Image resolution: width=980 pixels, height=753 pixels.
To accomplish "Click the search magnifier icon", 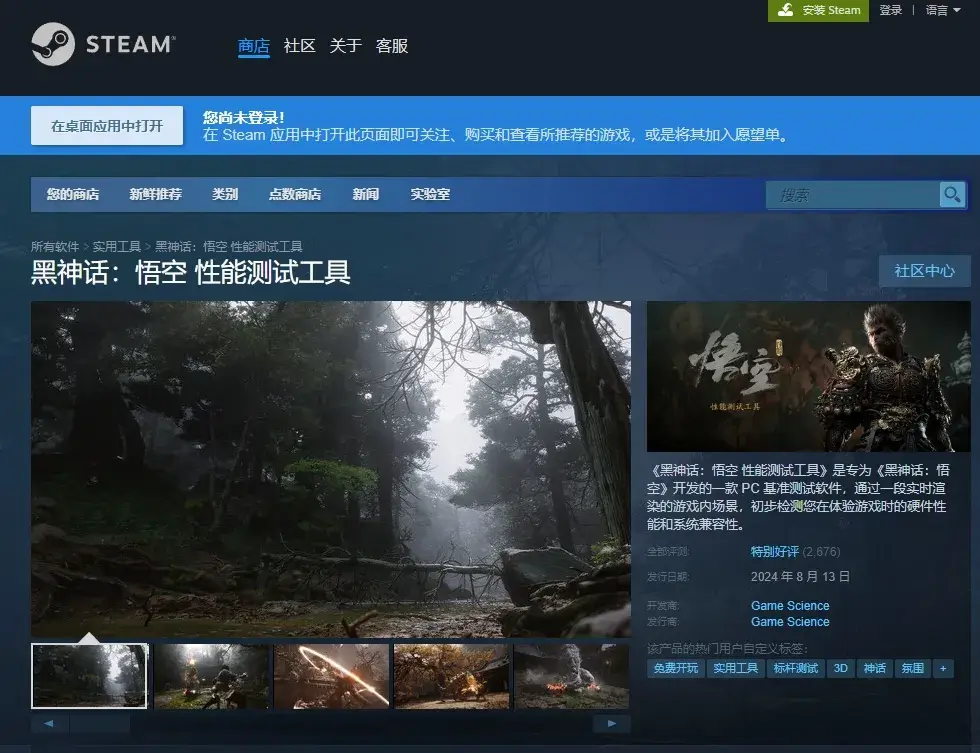I will click(x=952, y=195).
